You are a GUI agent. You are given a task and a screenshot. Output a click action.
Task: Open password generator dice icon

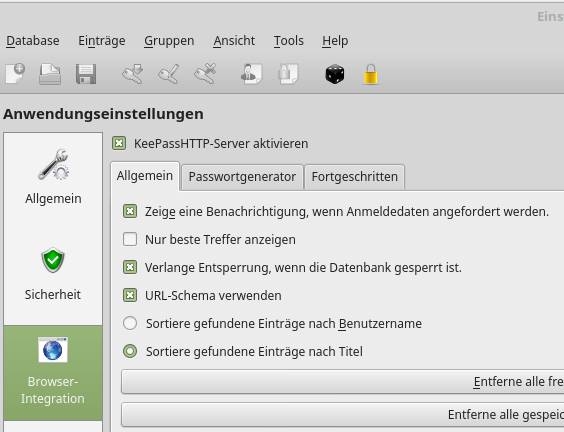tap(335, 74)
